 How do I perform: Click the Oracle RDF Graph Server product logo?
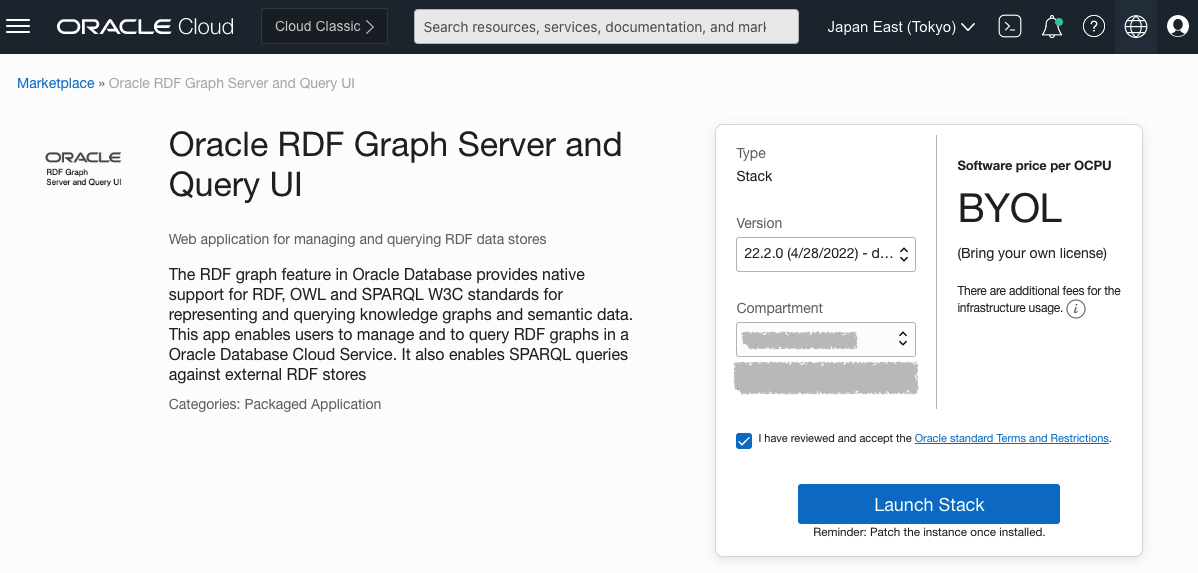tap(84, 169)
